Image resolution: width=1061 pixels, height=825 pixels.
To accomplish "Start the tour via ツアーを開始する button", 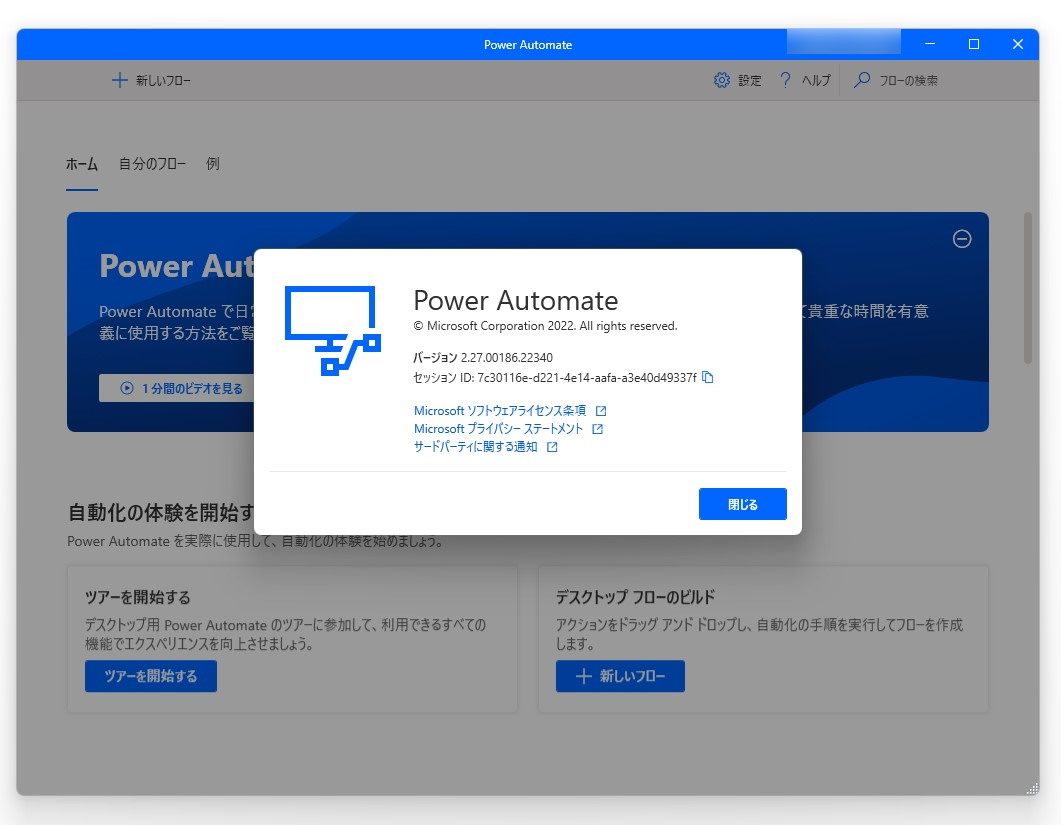I will (150, 676).
